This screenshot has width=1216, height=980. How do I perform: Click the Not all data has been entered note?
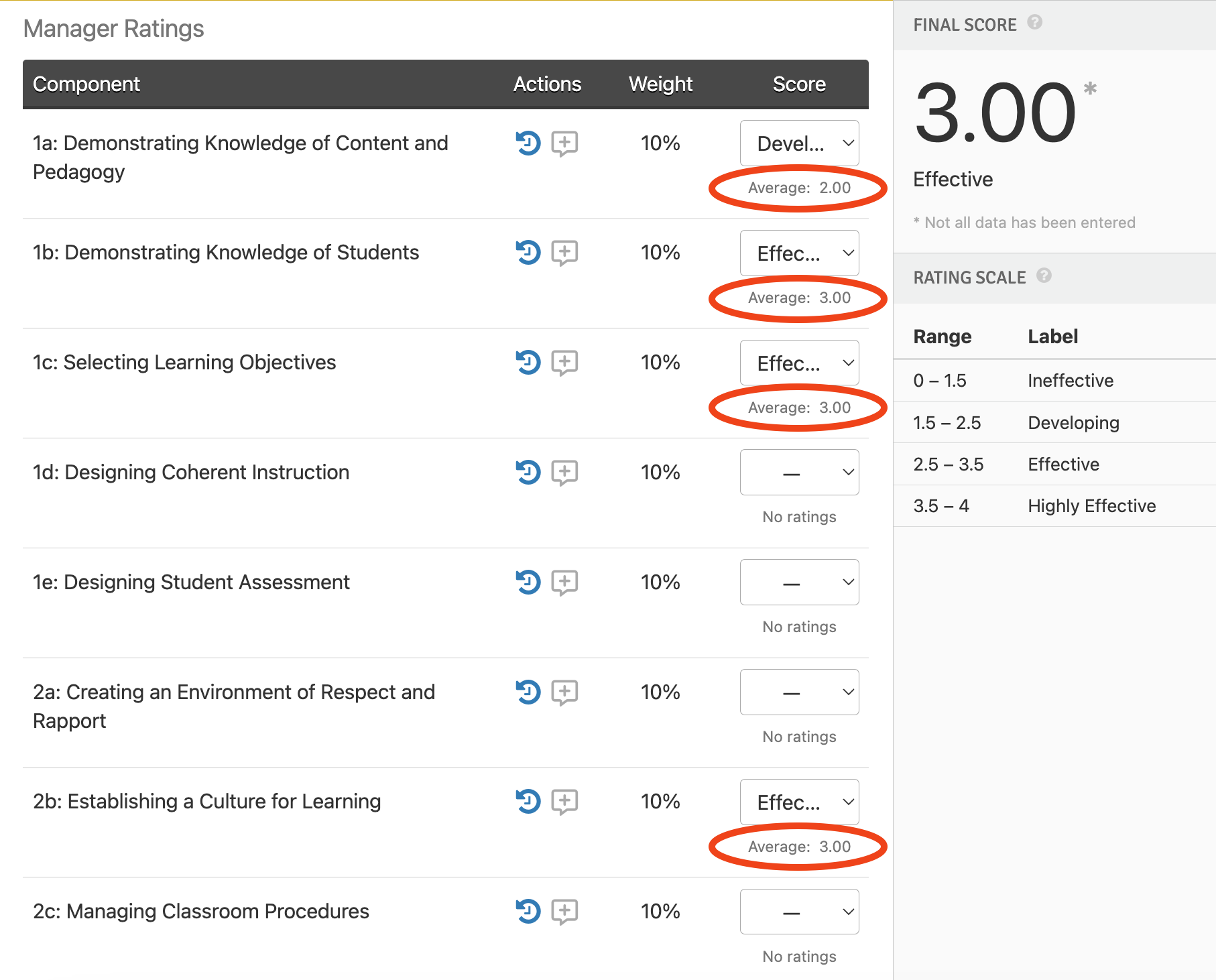click(1024, 223)
